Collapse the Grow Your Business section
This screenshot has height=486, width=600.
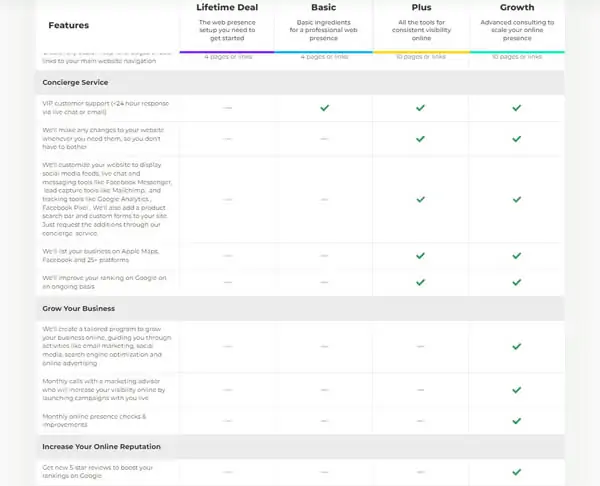300,308
